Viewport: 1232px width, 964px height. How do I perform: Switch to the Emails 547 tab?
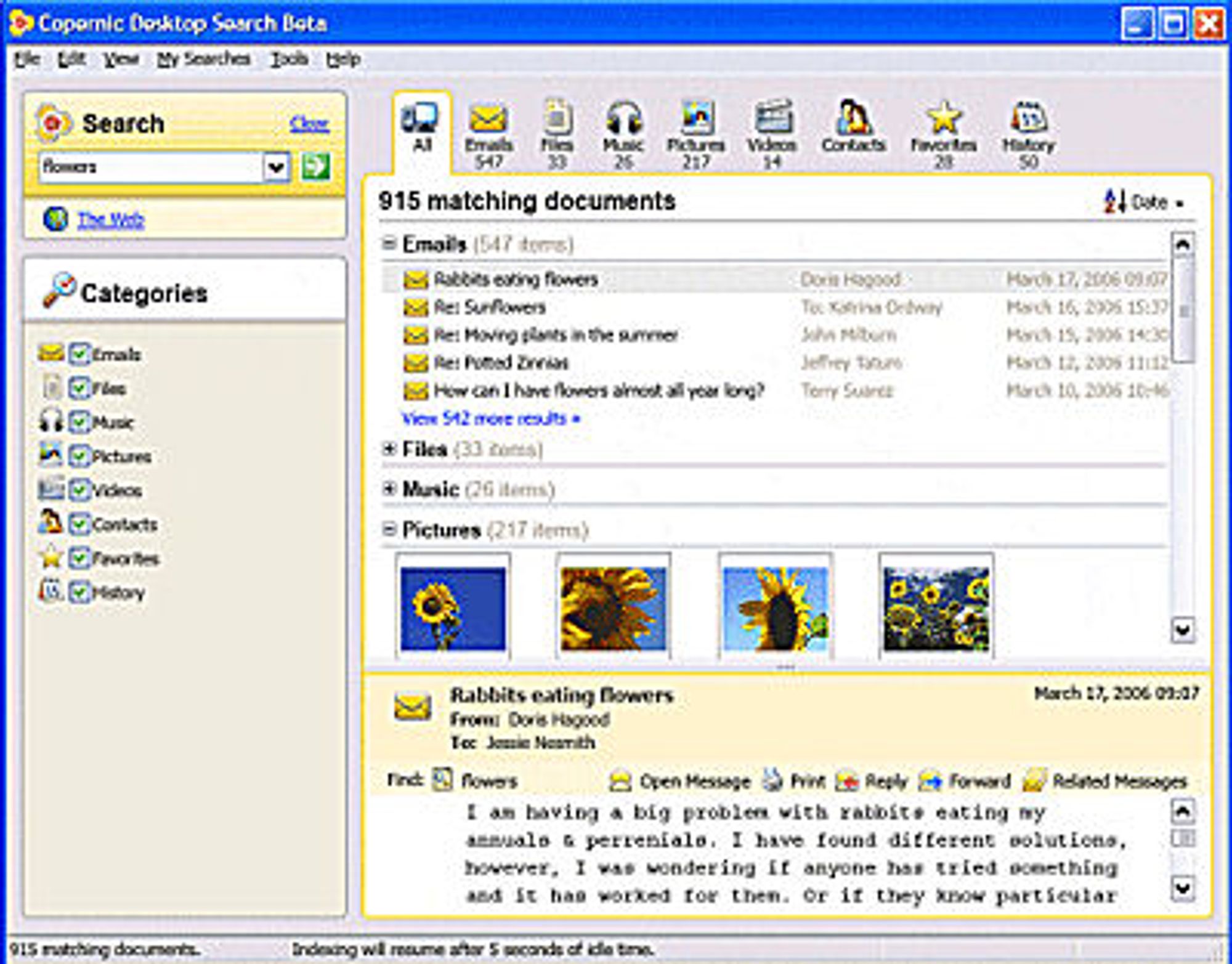[x=488, y=134]
